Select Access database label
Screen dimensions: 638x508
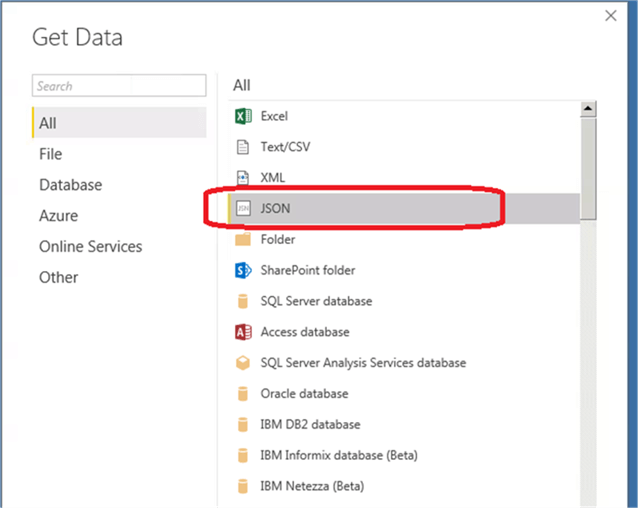coord(305,332)
